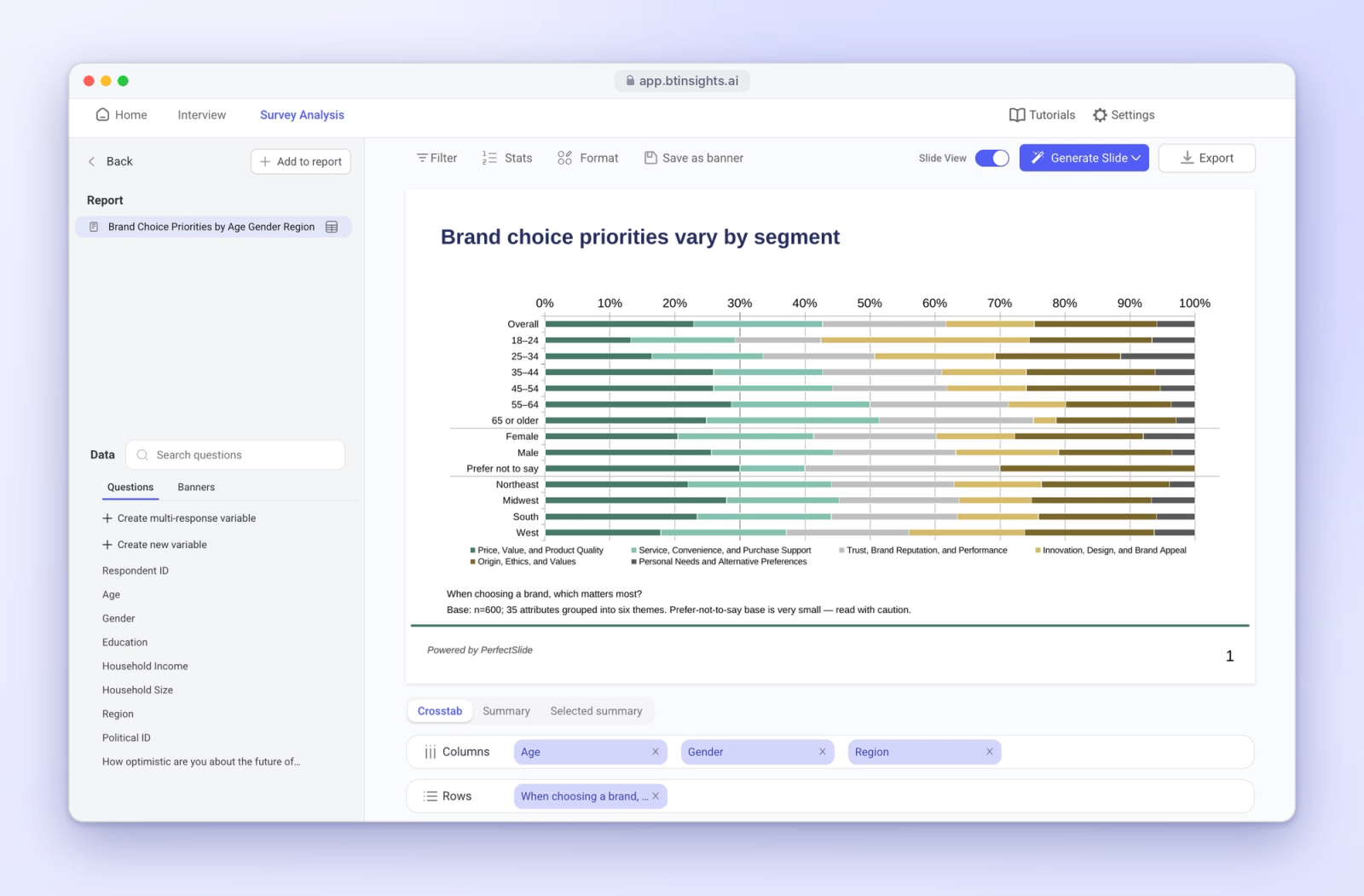Click the Search questions field
1364x896 pixels.
pos(235,455)
